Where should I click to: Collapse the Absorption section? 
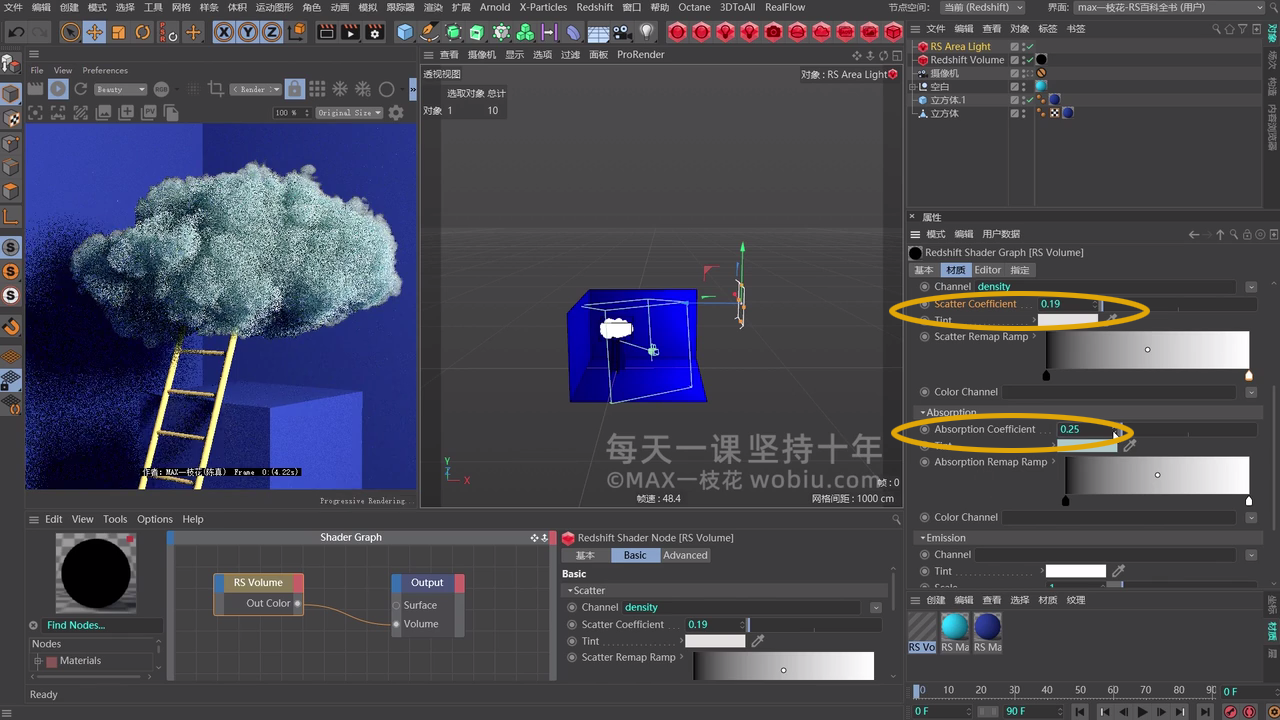click(923, 412)
